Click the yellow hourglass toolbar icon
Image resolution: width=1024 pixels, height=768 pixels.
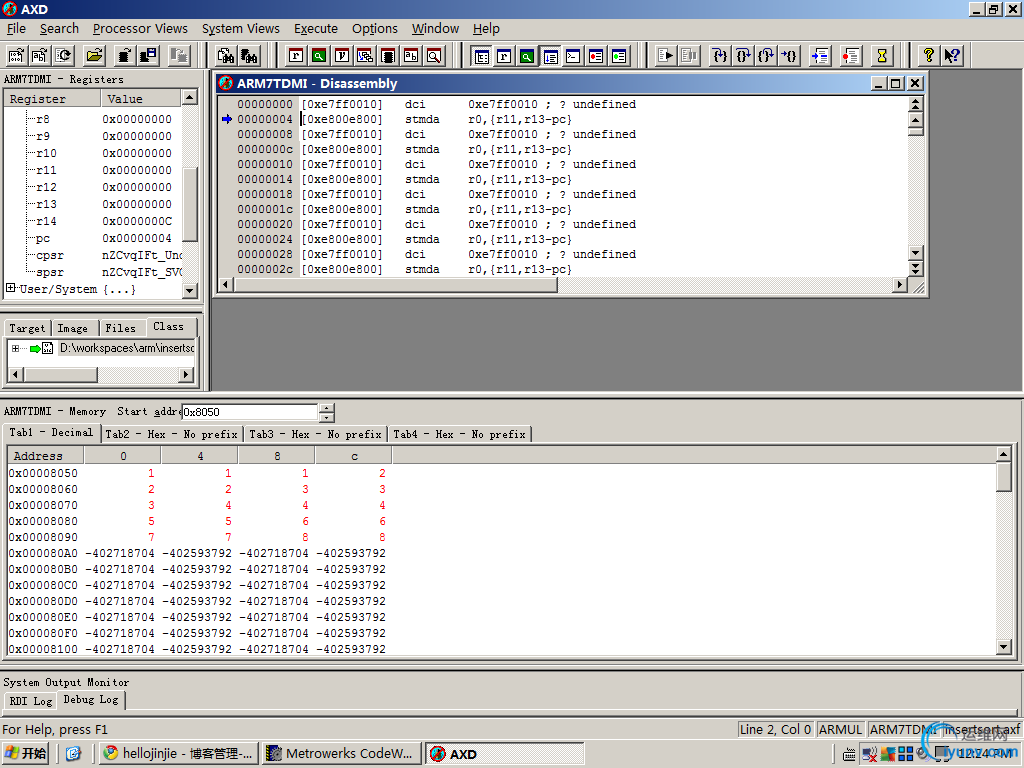point(882,56)
